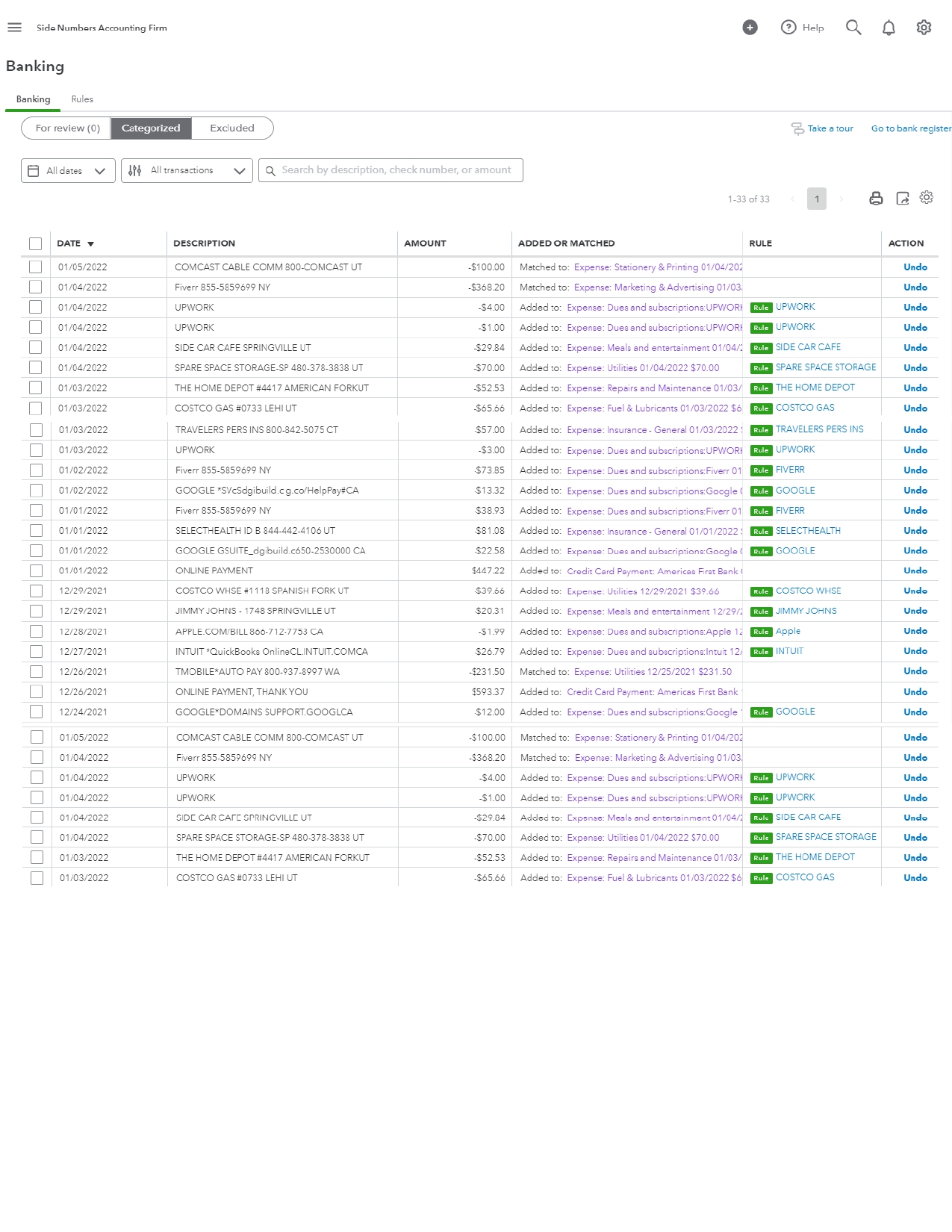Open notifications bell
Image resolution: width=952 pixels, height=1232 pixels.
point(889,28)
